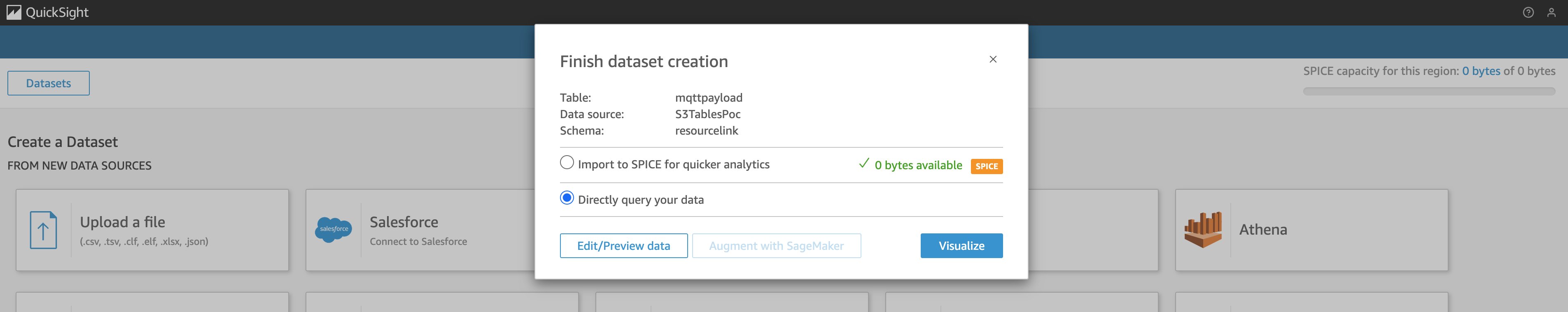Close the Finish dataset creation dialog
1568x312 pixels.
tap(993, 59)
